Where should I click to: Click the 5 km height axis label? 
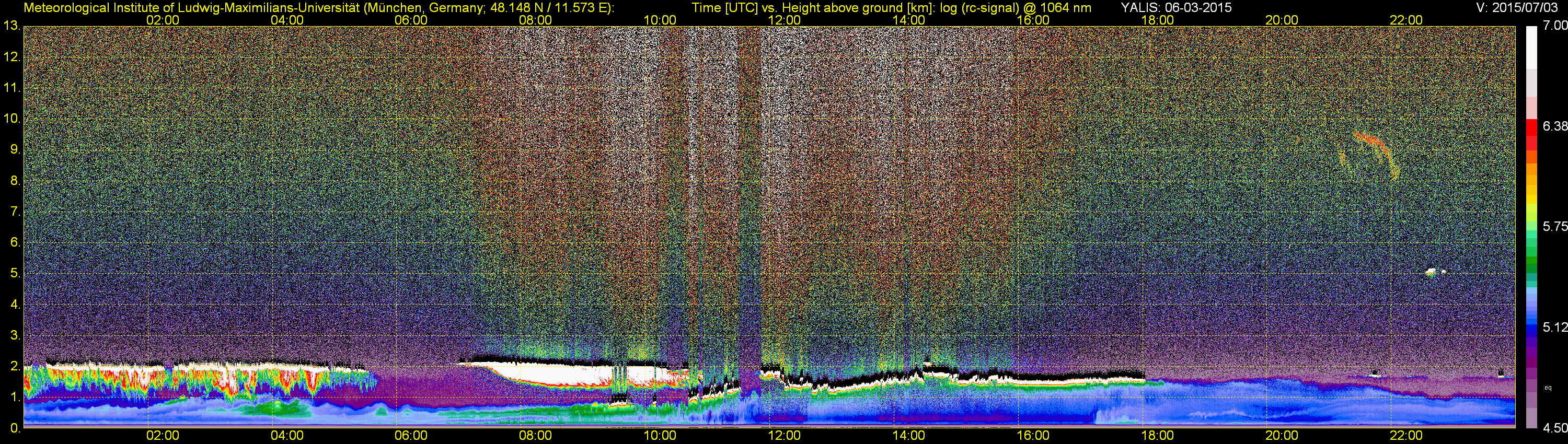15,274
